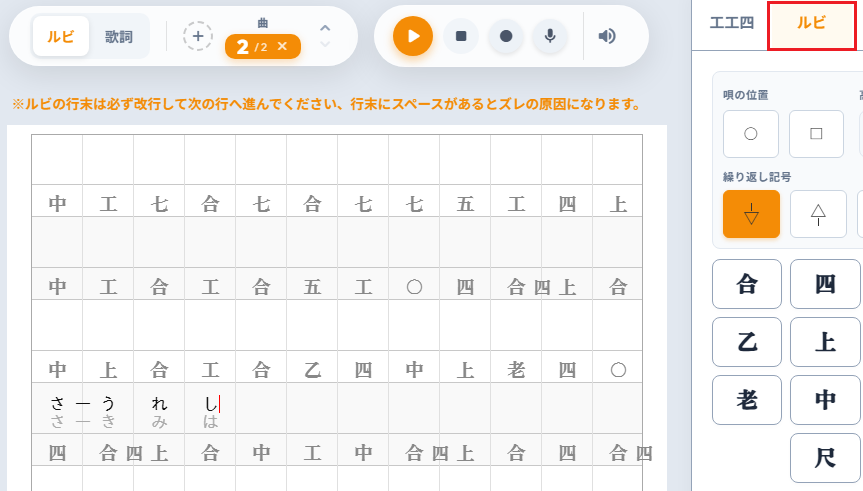Click the orange ルビ line-break warning notice
The height and width of the screenshot is (491, 863).
[326, 104]
